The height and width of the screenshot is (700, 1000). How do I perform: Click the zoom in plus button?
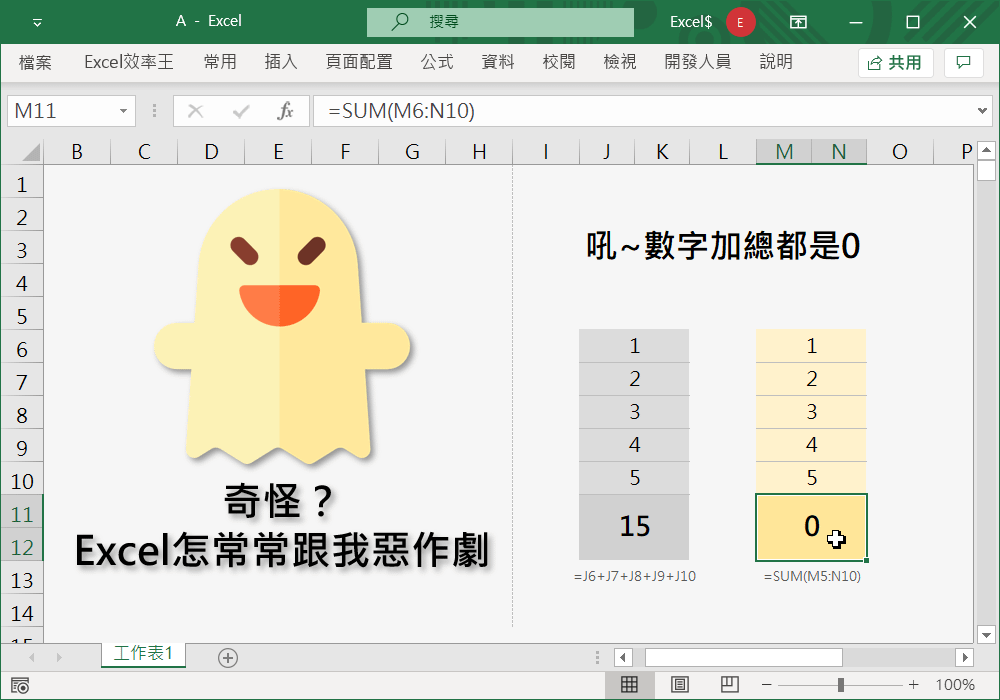[913, 685]
